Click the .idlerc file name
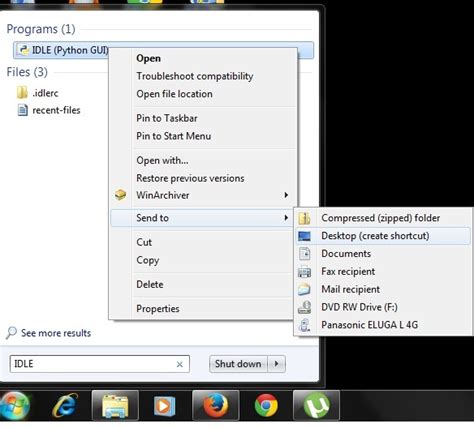Viewport: 474px width, 428px height. click(45, 93)
